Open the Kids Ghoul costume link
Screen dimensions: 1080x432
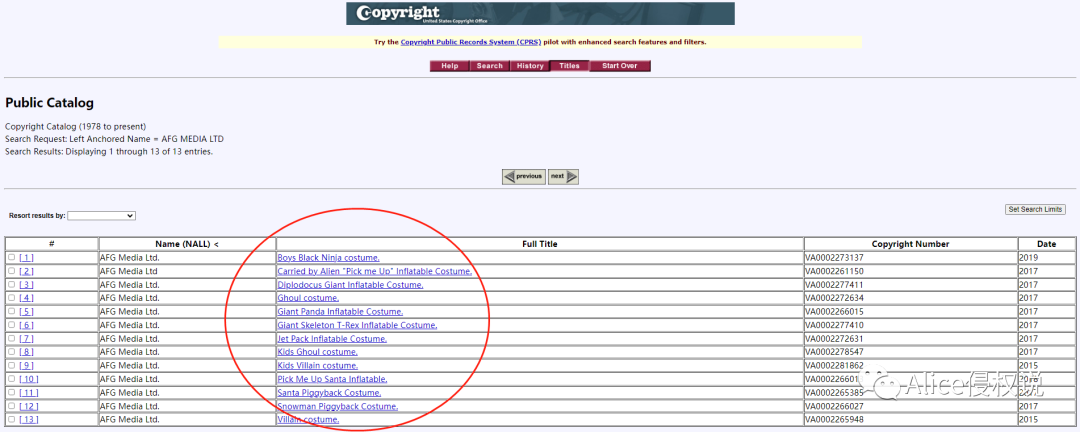pos(318,352)
